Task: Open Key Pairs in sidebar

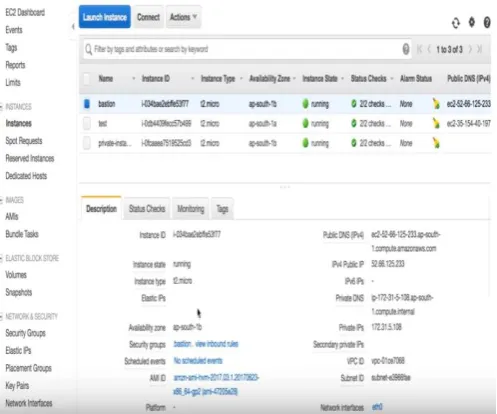Action: point(17,386)
